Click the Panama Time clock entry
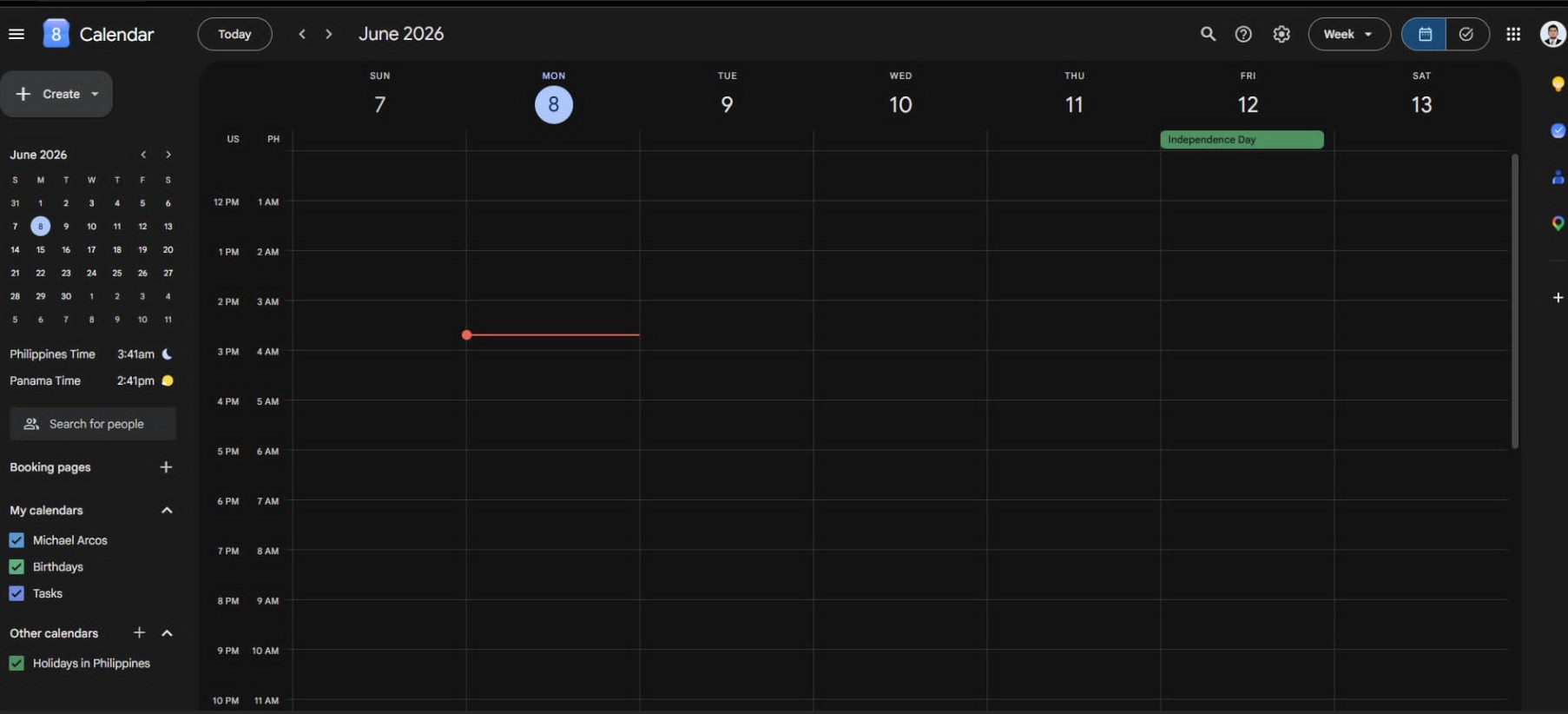1568x714 pixels. [x=91, y=380]
